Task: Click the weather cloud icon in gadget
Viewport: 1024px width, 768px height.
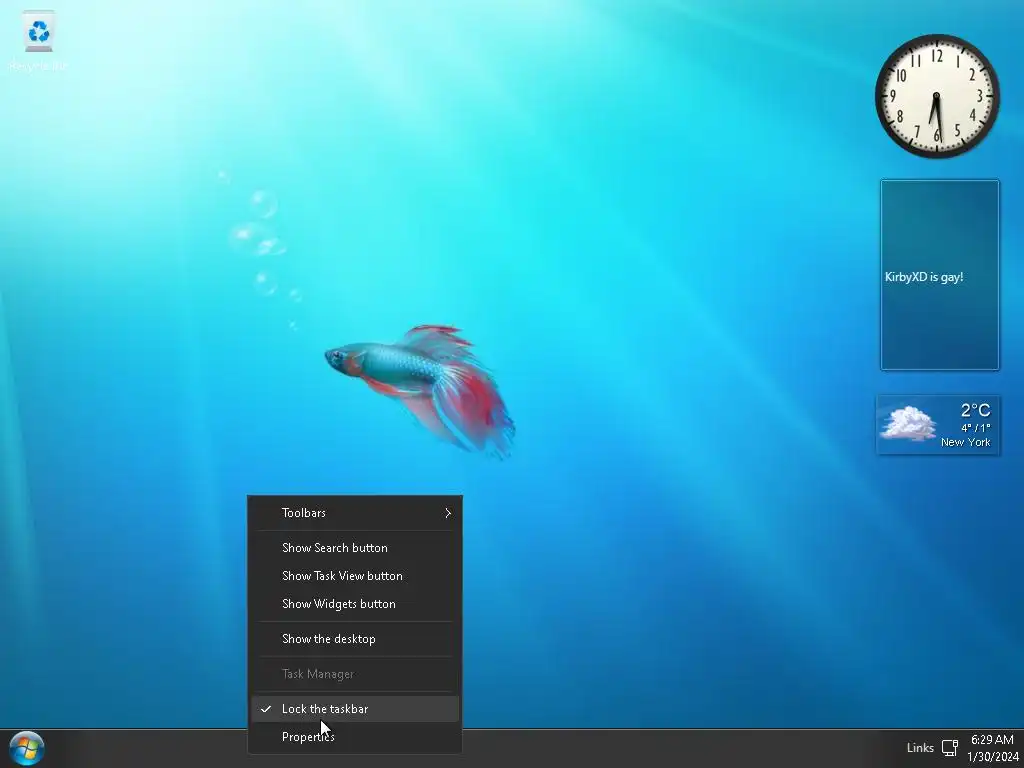Action: click(x=908, y=423)
